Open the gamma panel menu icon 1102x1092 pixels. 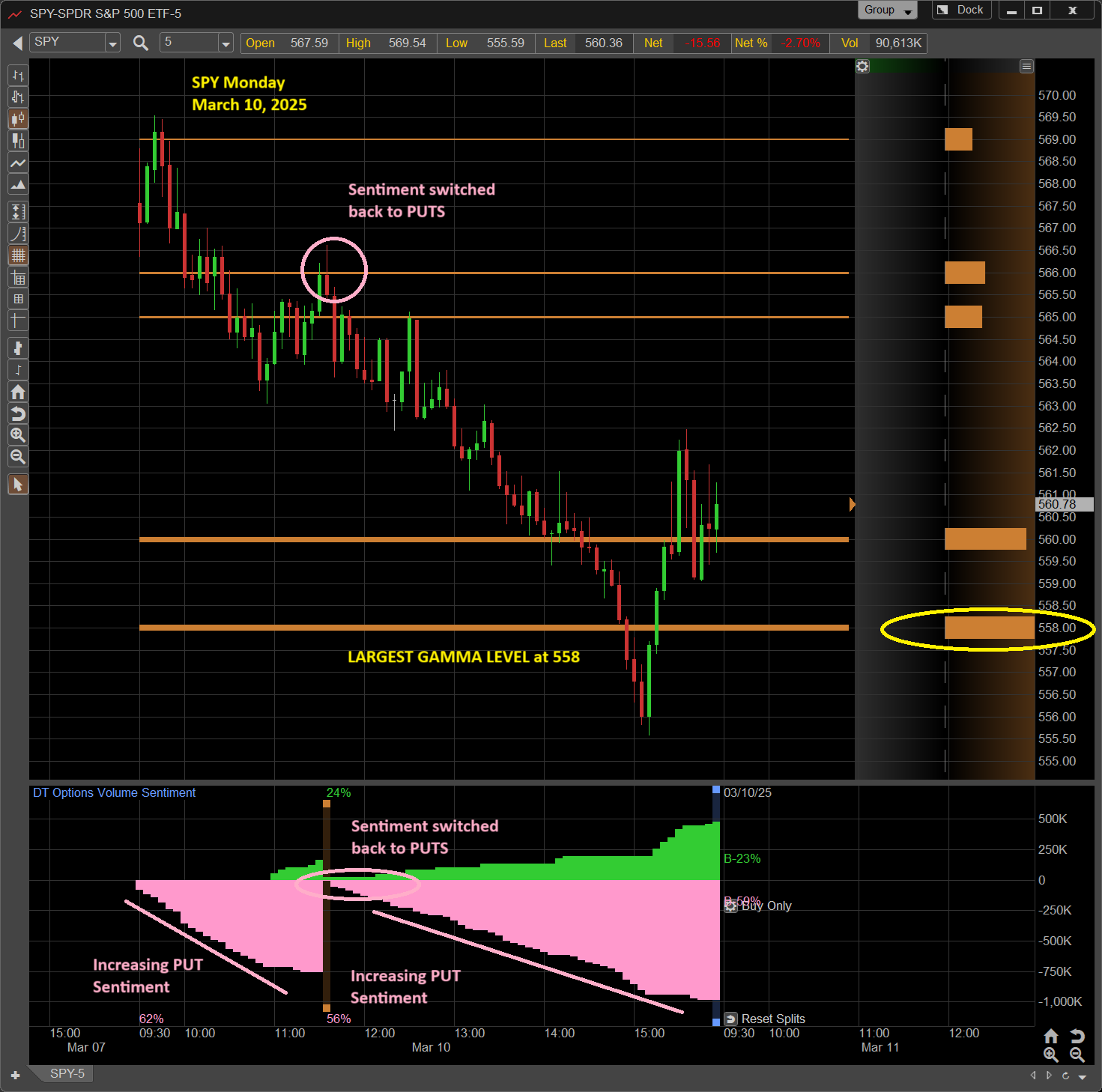click(x=1026, y=67)
